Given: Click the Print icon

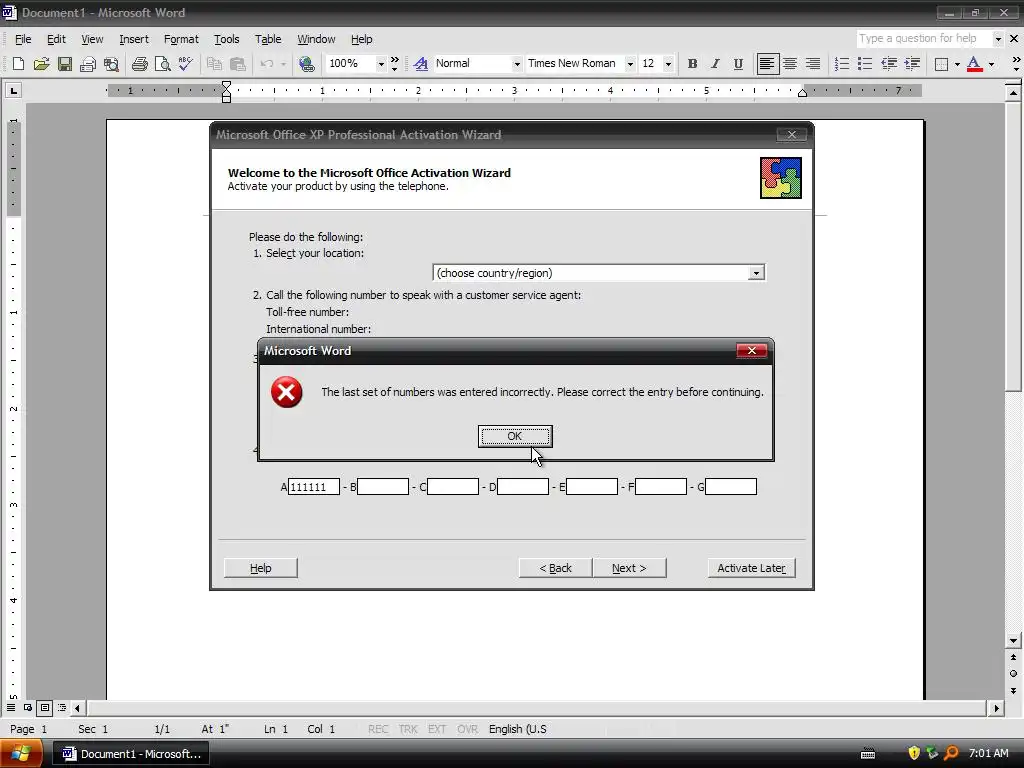Looking at the screenshot, I should pyautogui.click(x=139, y=63).
